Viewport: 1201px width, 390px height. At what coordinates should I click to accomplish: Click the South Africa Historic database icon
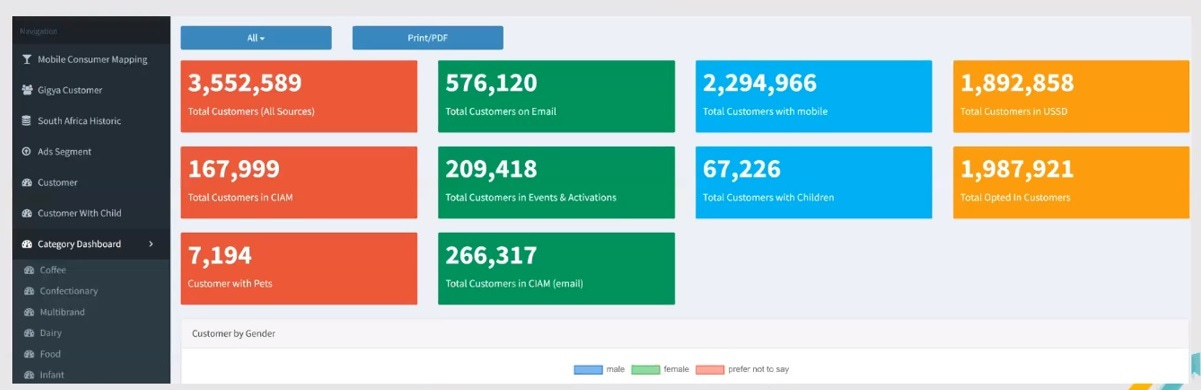(27, 121)
